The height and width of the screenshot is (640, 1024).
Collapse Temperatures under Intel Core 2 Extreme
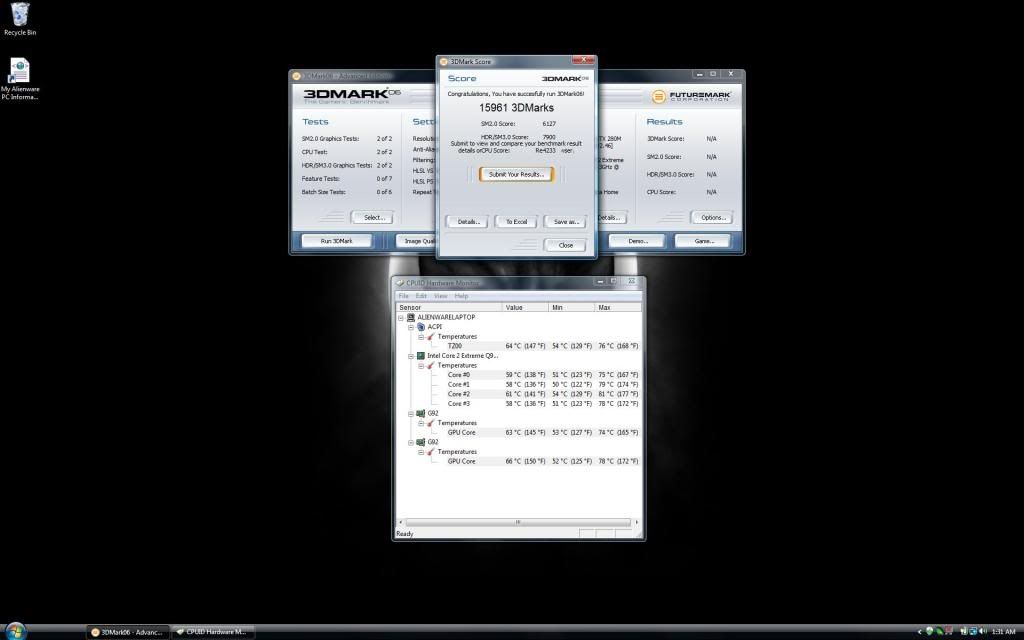pyautogui.click(x=421, y=366)
